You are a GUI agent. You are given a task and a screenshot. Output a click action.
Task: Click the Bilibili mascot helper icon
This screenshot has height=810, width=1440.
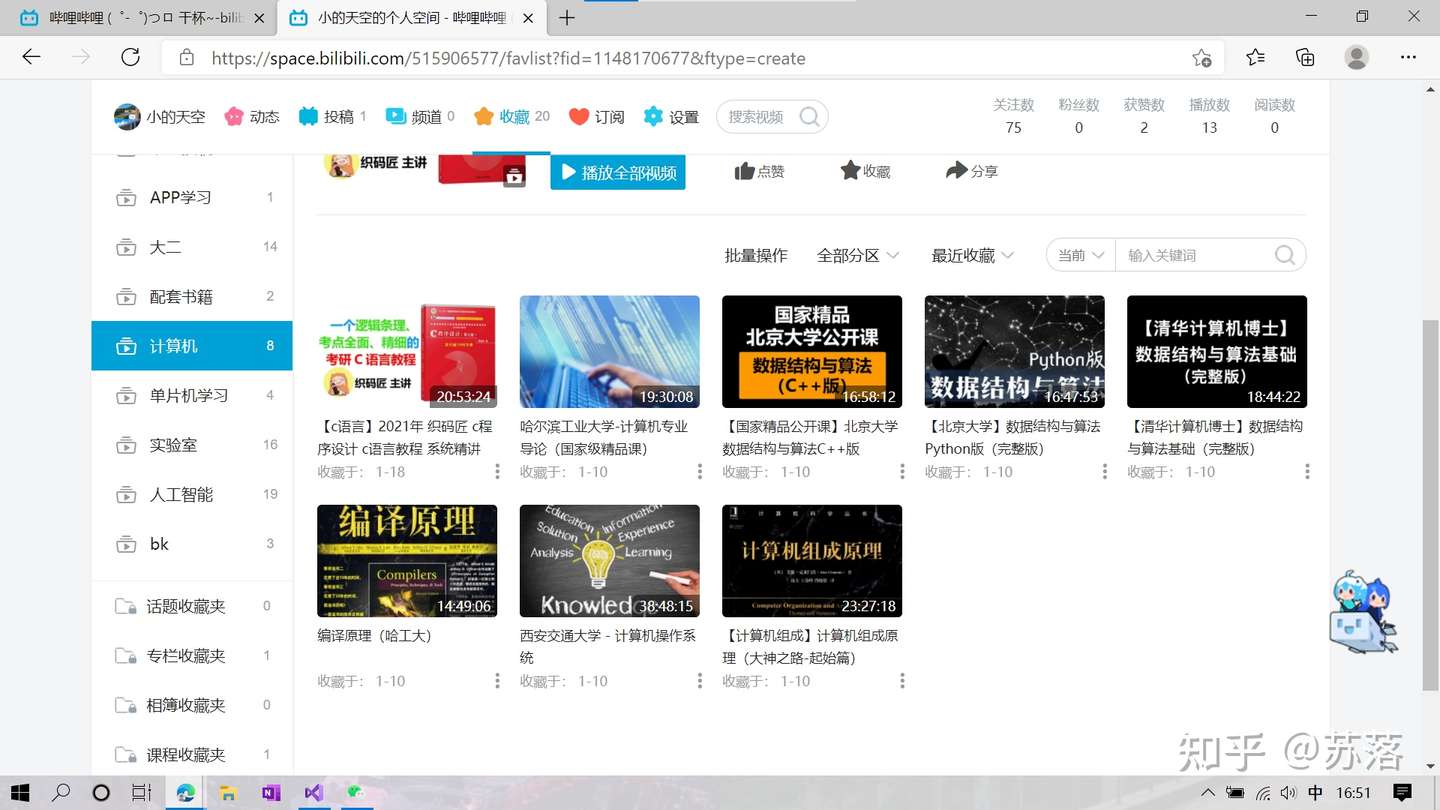coord(1362,613)
